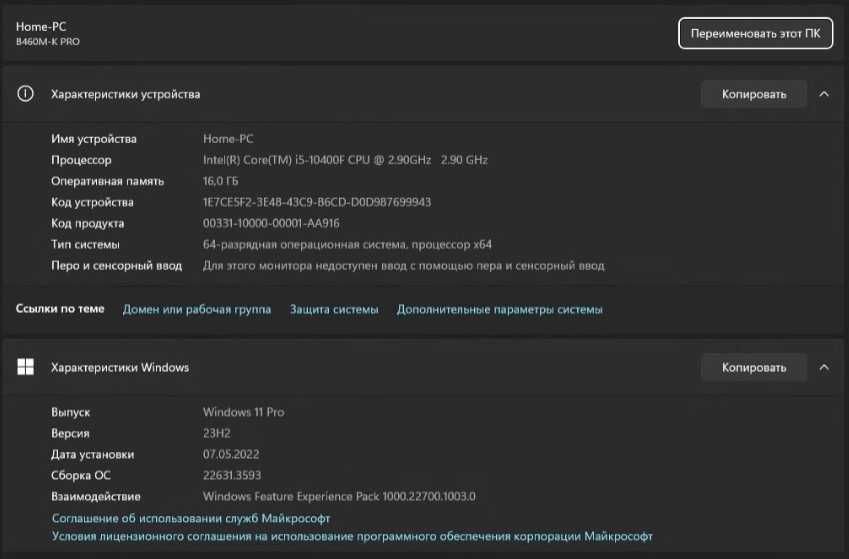Collapse the Характеристики устройства section chevron
Image resolution: width=849 pixels, height=559 pixels.
coord(824,94)
